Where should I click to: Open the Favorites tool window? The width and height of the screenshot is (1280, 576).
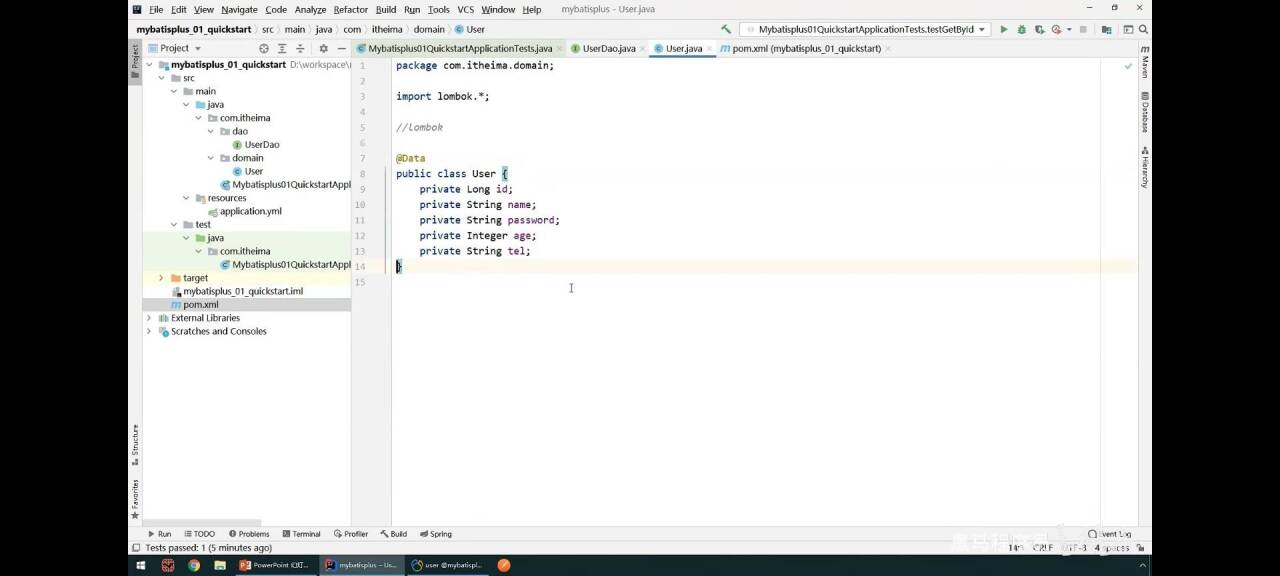[135, 499]
